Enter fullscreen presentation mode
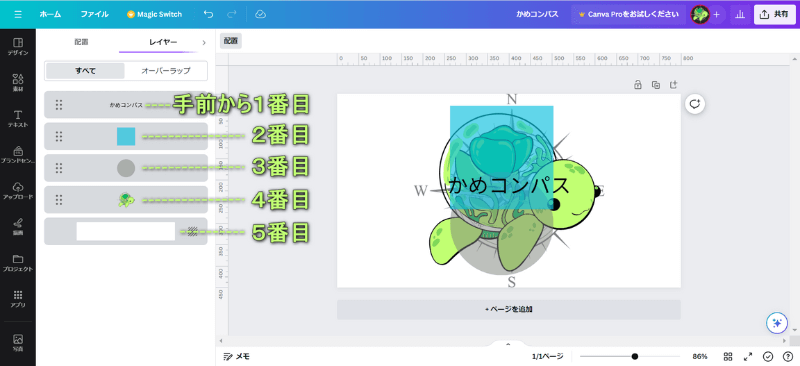 (x=748, y=356)
